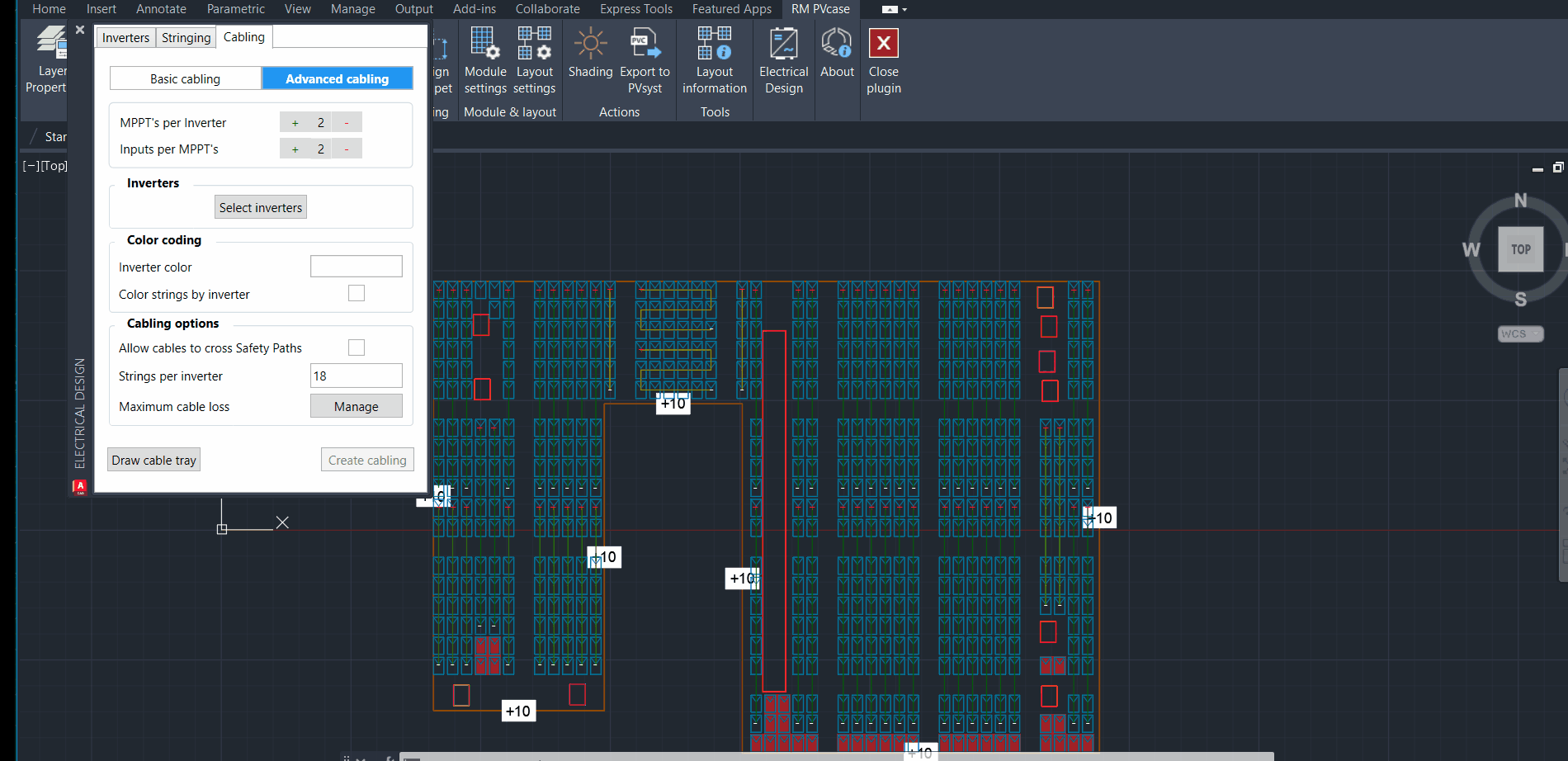1568x761 pixels.
Task: Click the +10 label at bottom left array
Action: point(518,711)
